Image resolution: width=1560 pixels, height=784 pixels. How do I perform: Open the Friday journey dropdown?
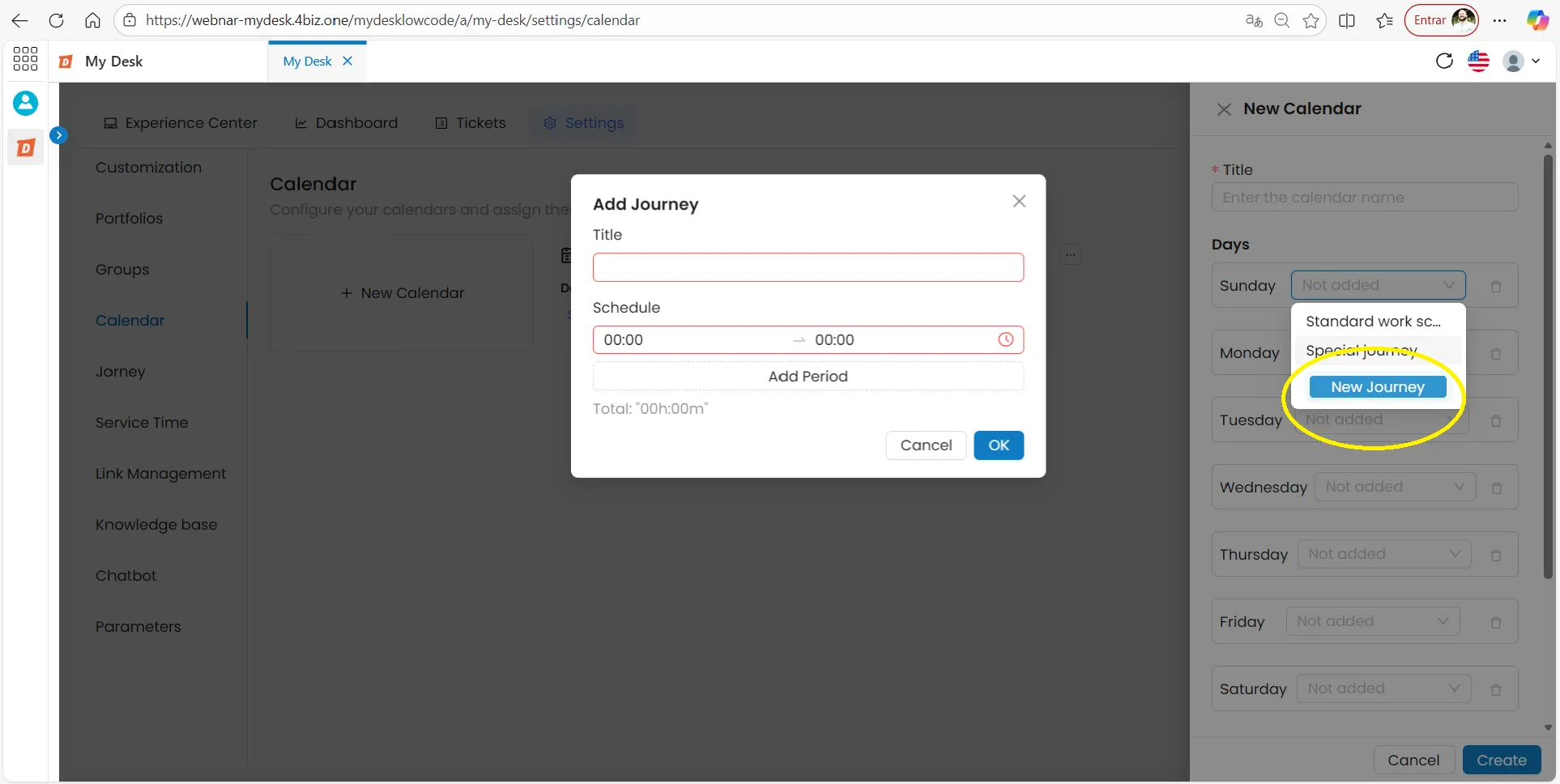[1373, 621]
